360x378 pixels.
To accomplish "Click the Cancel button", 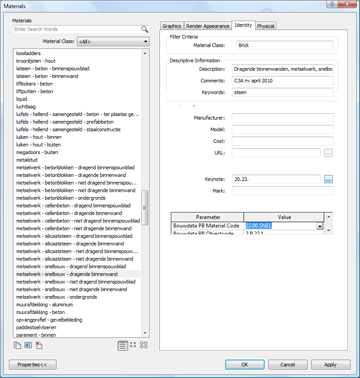I will (288, 365).
